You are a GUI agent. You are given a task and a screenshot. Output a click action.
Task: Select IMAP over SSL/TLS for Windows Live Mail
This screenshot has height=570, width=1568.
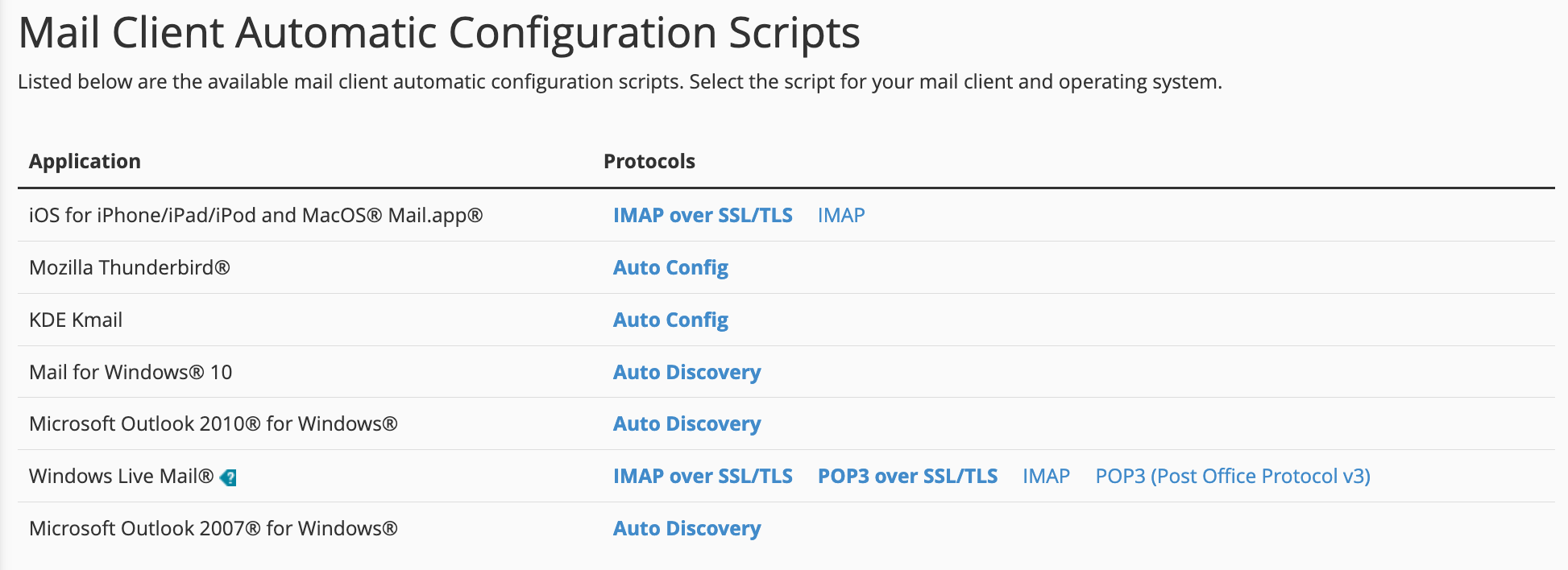tap(702, 476)
